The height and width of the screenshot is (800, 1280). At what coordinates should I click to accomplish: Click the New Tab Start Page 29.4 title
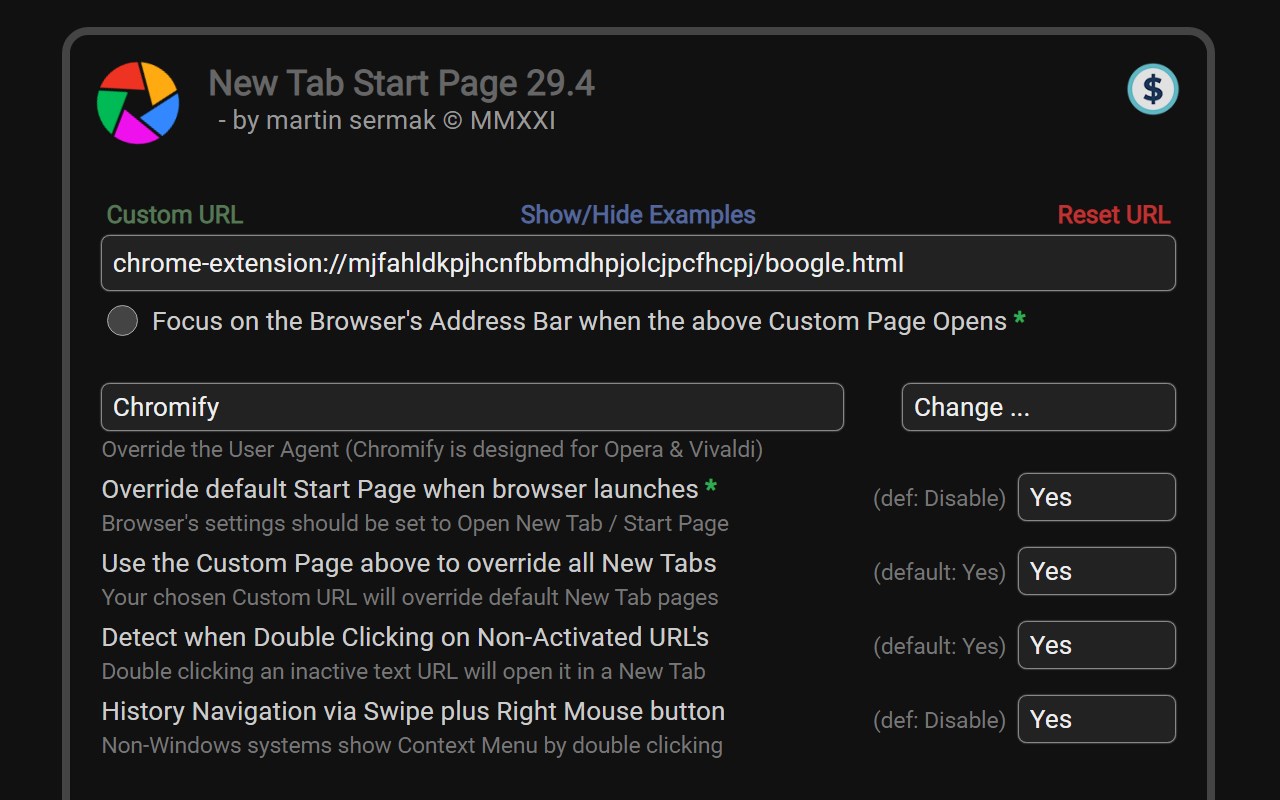click(401, 83)
